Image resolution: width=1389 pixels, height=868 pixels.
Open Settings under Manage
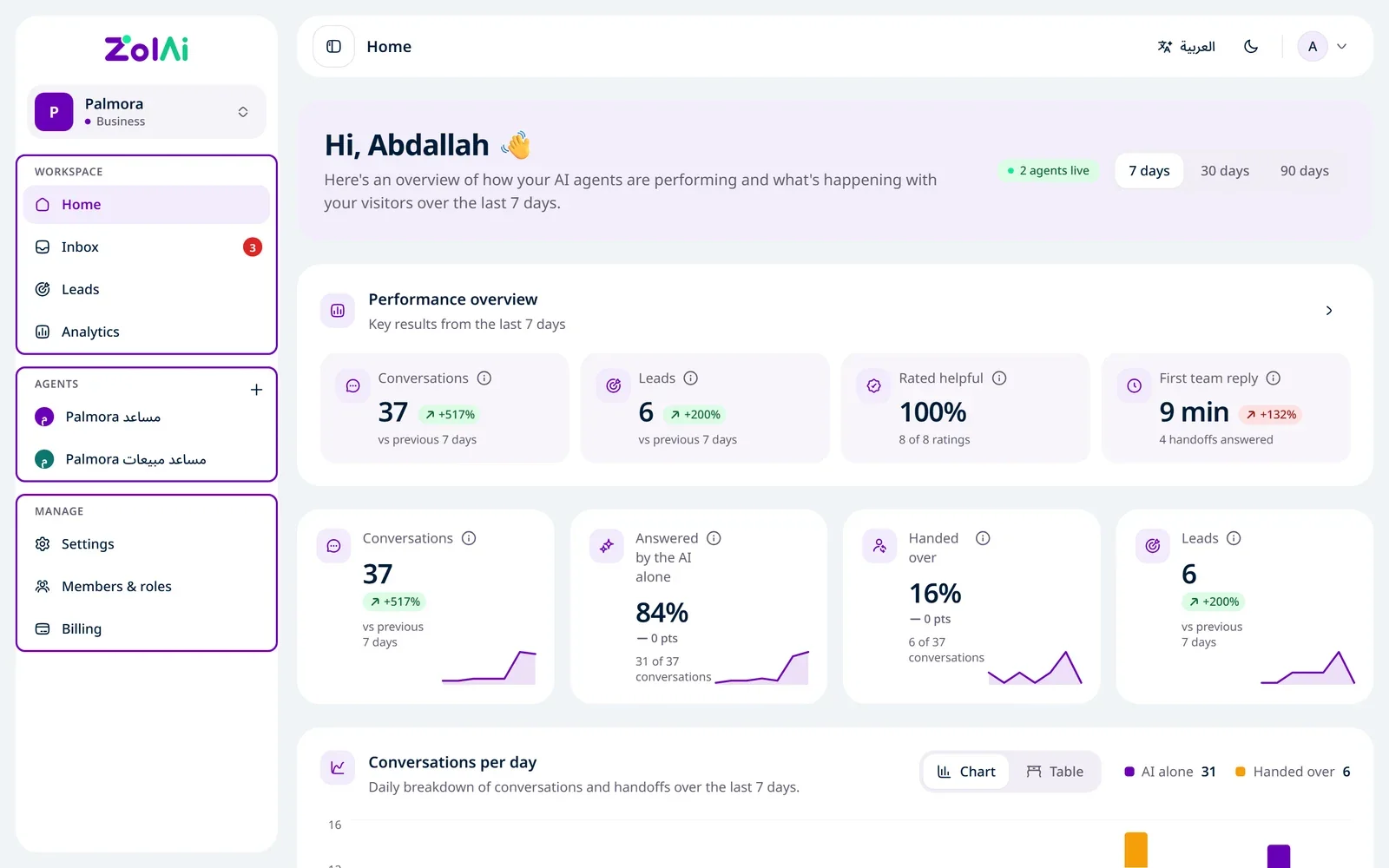[147, 544]
